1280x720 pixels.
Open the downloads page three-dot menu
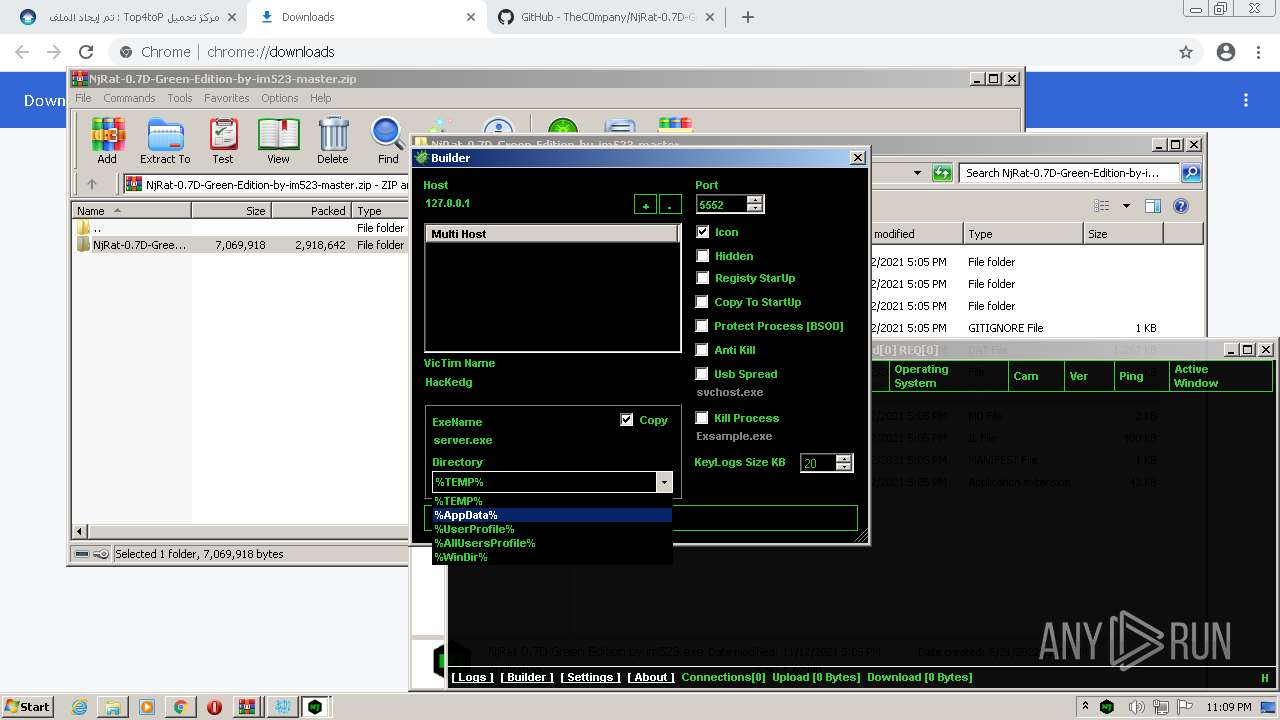pos(1246,100)
